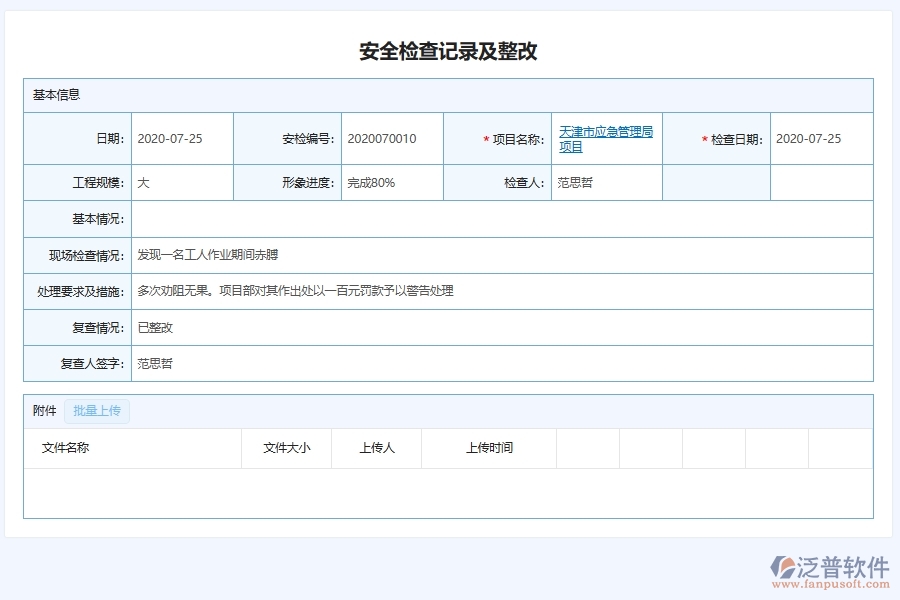Select the 复查人签字 signature 范思哲

[x=155, y=363]
